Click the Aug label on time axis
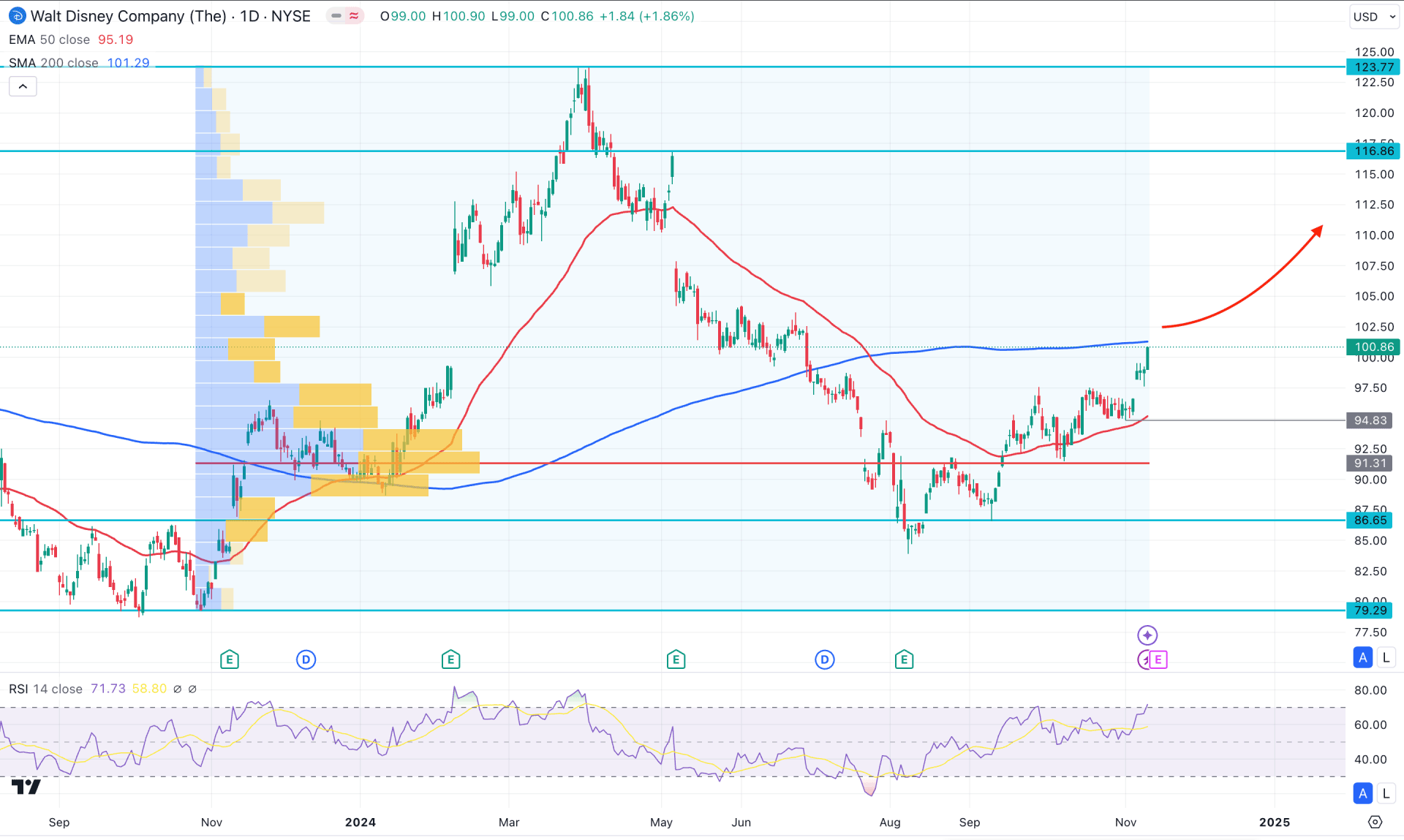The width and height of the screenshot is (1404, 840). 890,822
